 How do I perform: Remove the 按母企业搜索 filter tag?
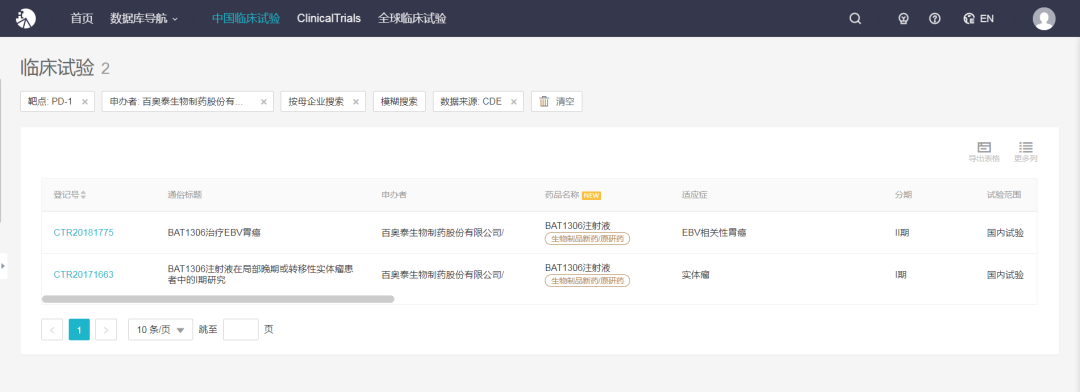[x=355, y=102]
